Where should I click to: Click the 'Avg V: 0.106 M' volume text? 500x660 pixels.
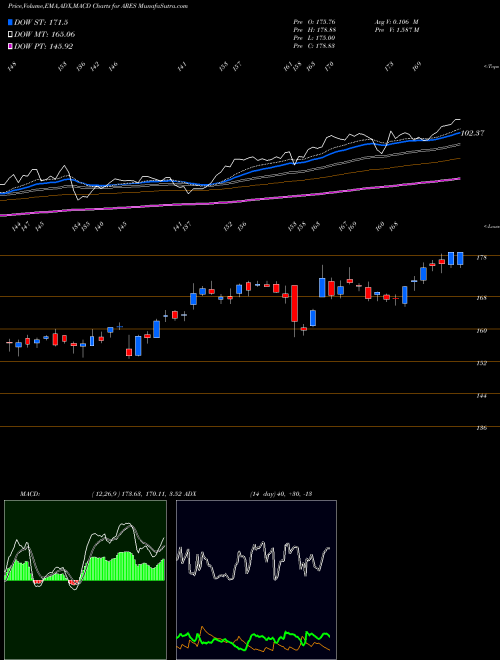point(396,22)
